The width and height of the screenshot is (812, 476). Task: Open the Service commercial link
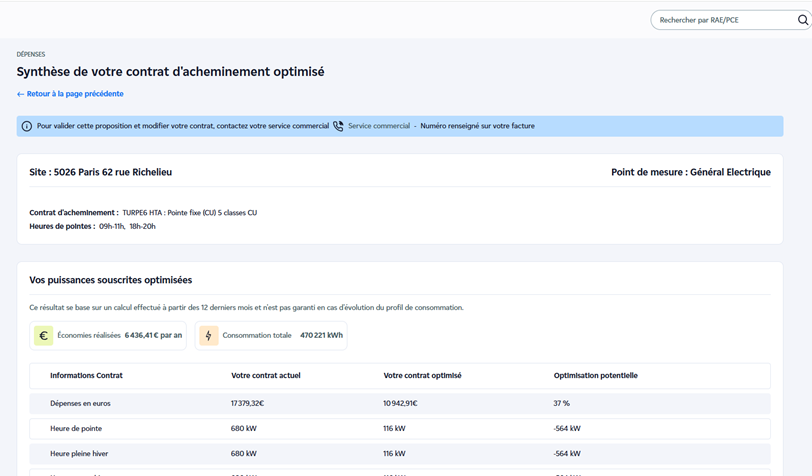tap(379, 126)
